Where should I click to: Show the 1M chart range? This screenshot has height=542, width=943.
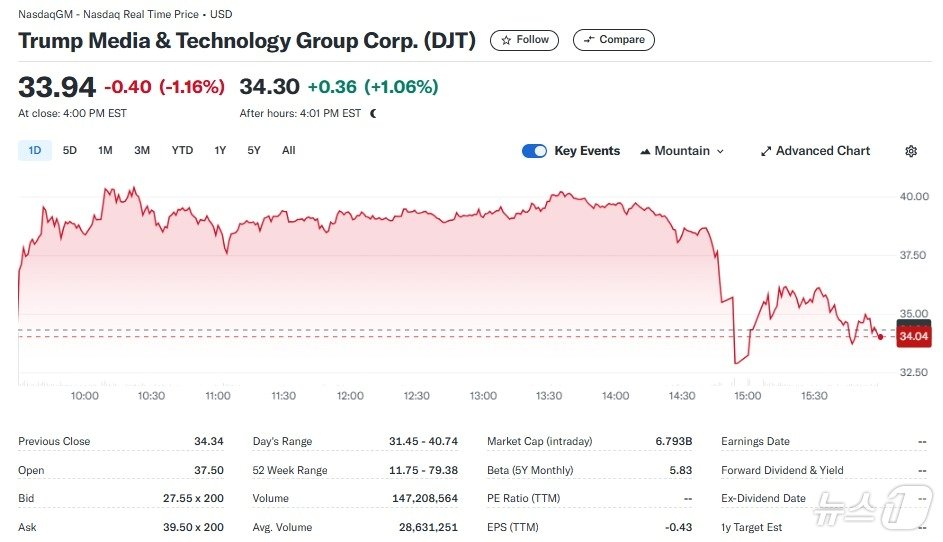click(105, 151)
